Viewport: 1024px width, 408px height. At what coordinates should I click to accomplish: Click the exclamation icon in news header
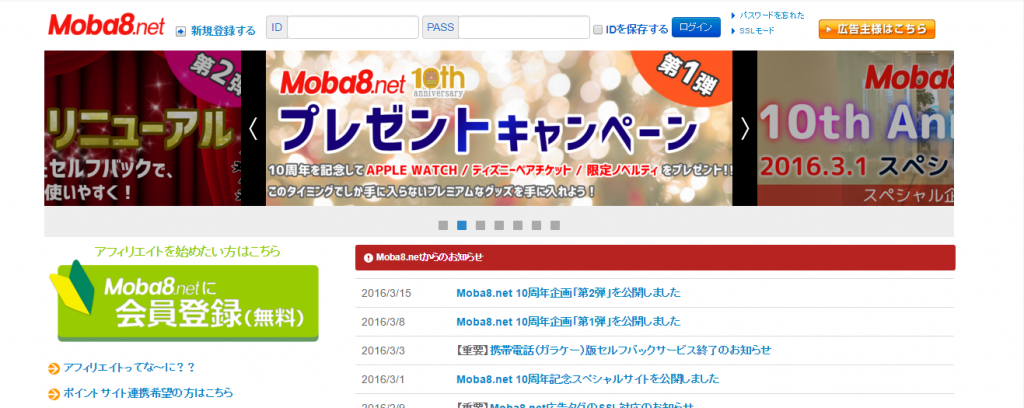click(368, 257)
